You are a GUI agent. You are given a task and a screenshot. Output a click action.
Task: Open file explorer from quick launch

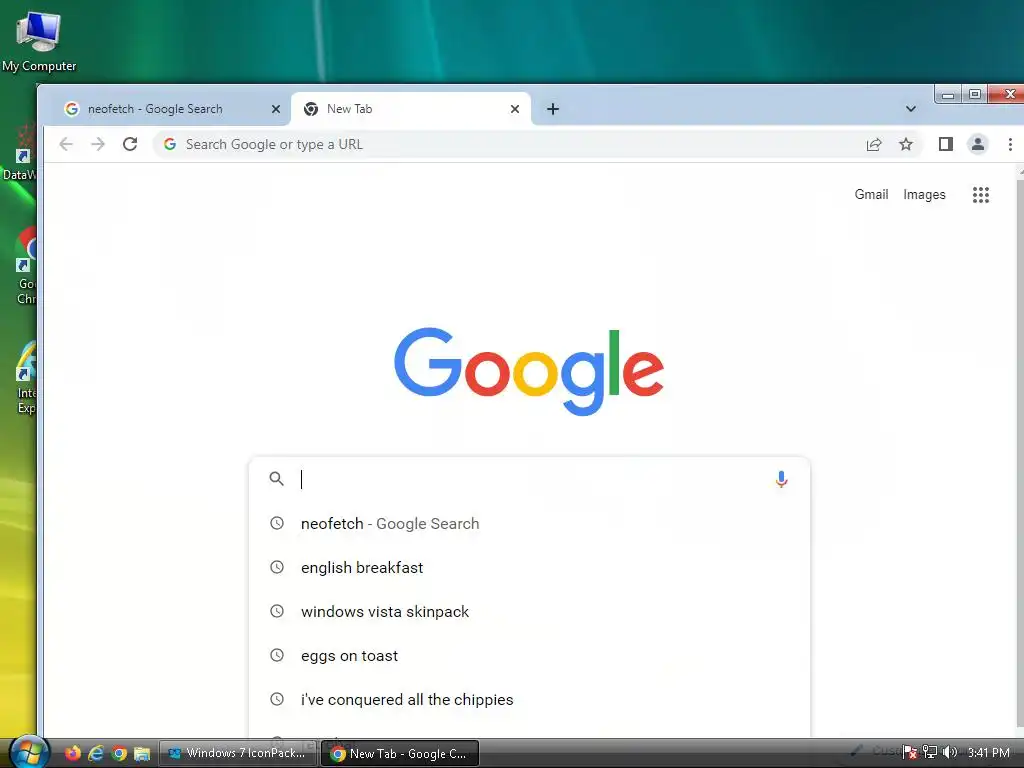[142, 754]
